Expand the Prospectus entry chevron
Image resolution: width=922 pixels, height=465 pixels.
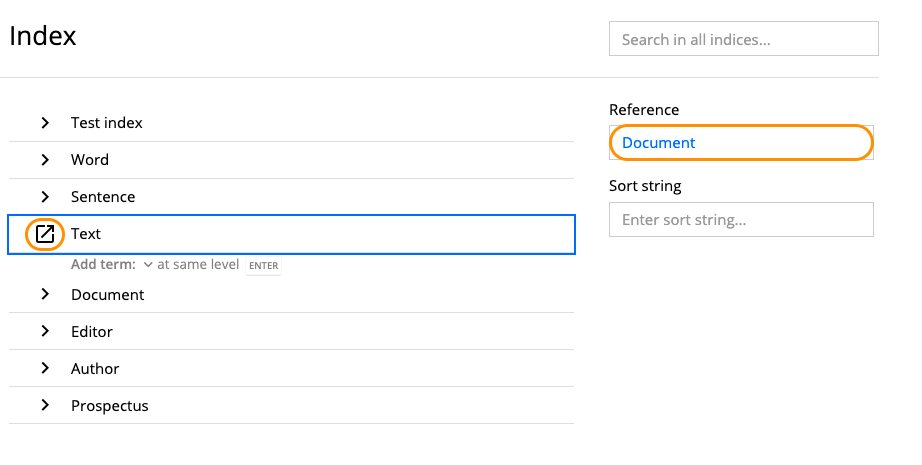(45, 406)
